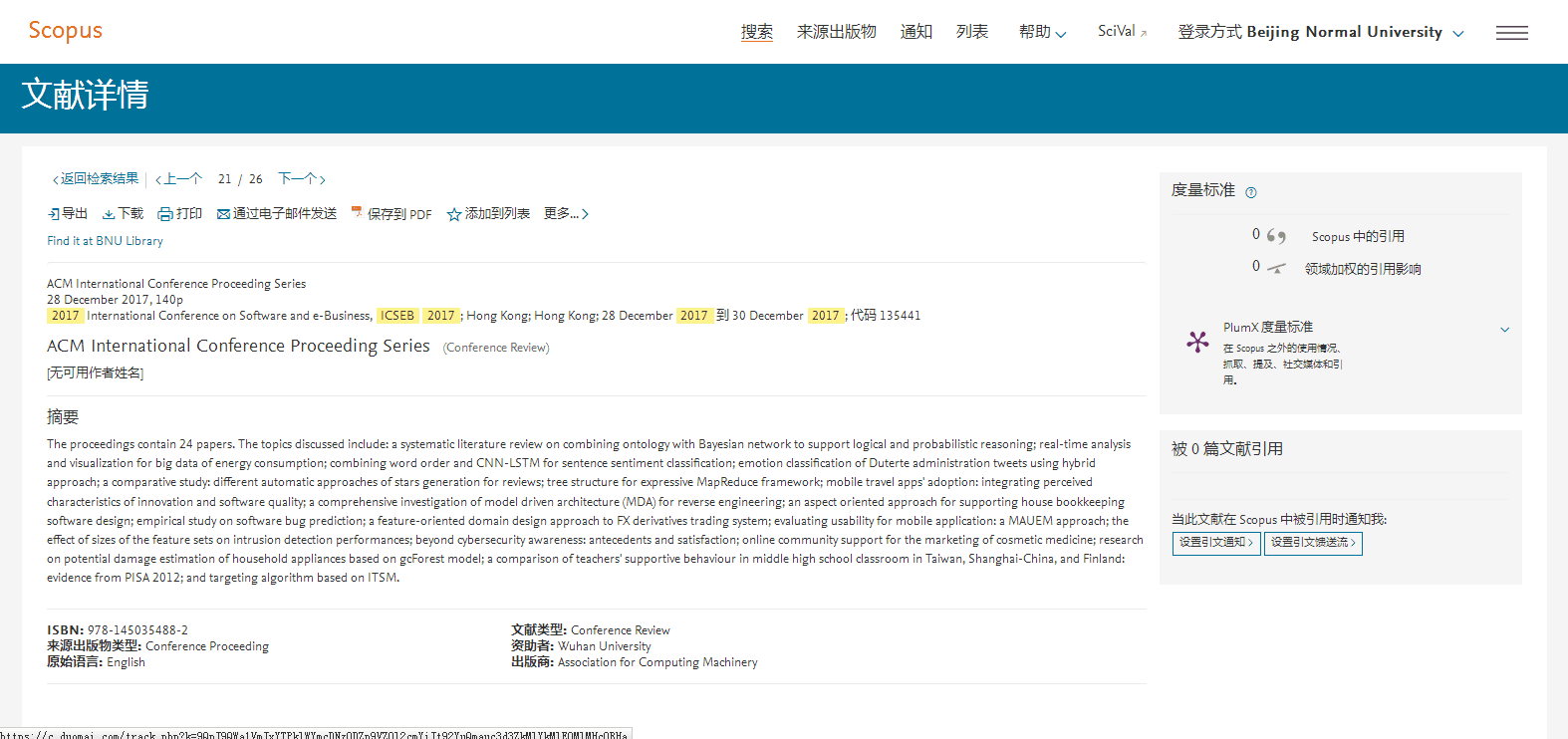Screen dimensions: 1568x739
Task: Select the [无可用作者姓名] text
Action: (96, 373)
